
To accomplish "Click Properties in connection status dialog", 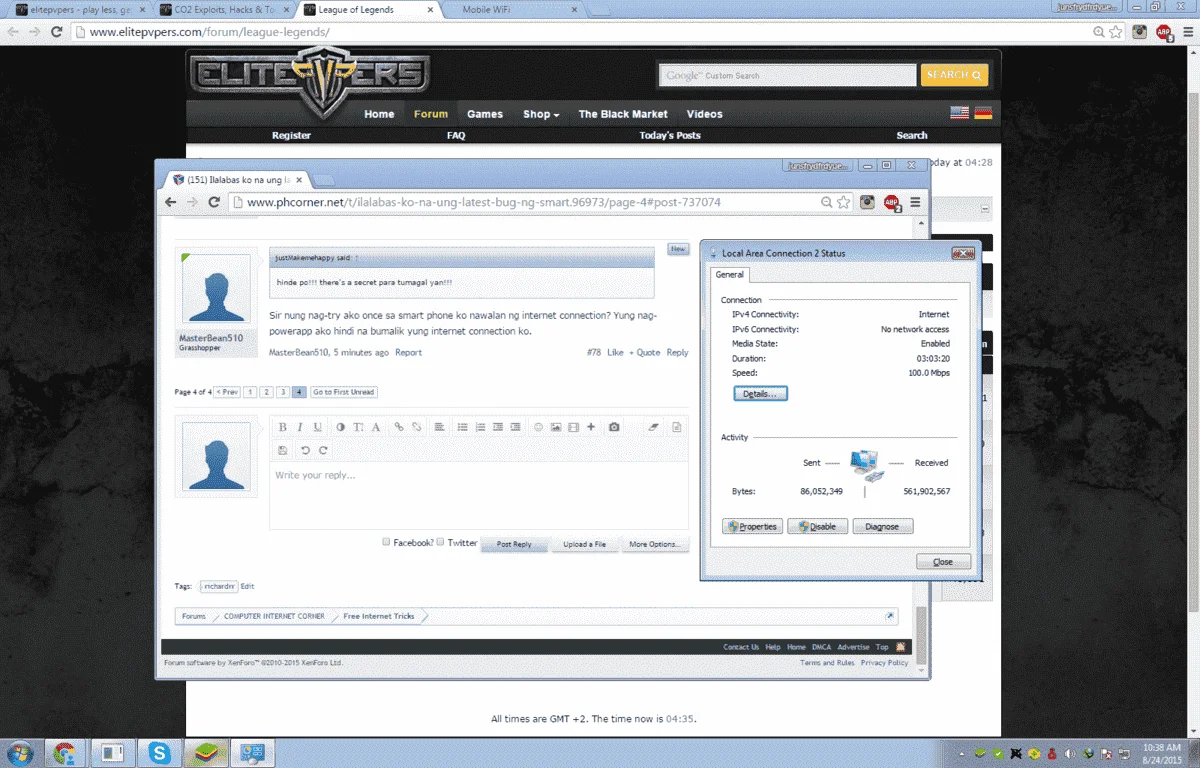I will [x=752, y=527].
